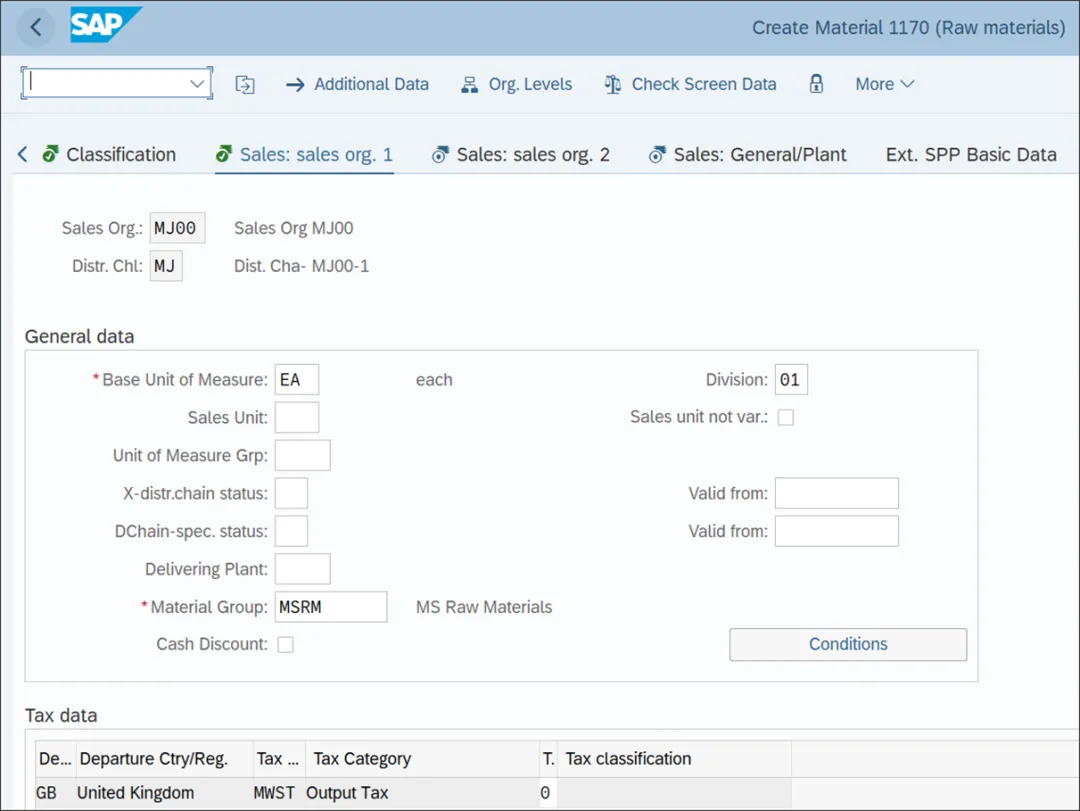The image size is (1080, 811).
Task: Click the 'Dist. Cha- MJ00-1' description text
Action: 302,266
